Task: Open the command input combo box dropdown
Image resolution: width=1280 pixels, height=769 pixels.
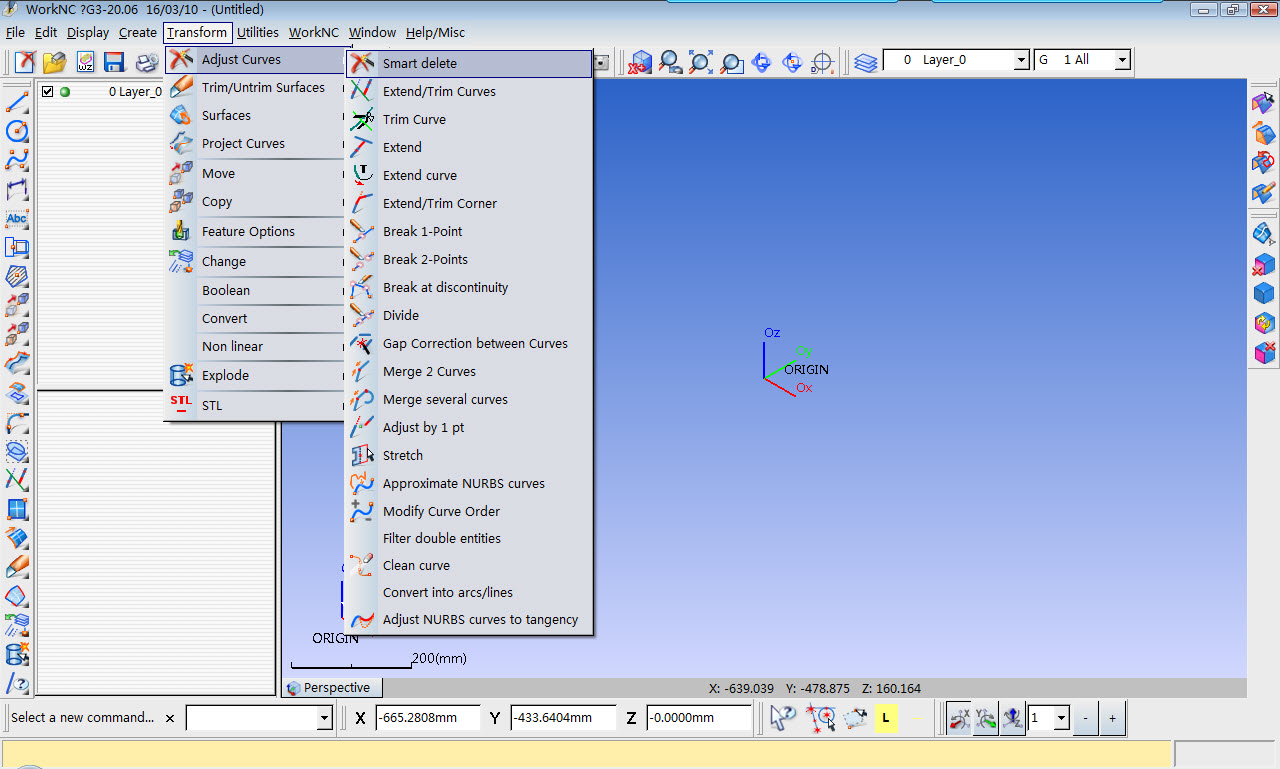Action: [324, 718]
